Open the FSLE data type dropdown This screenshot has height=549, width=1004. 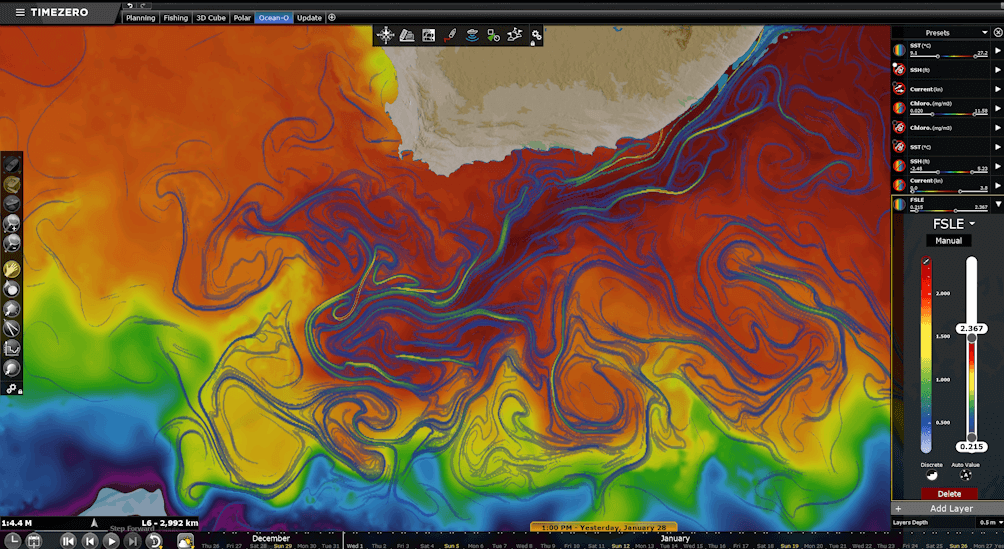(954, 224)
